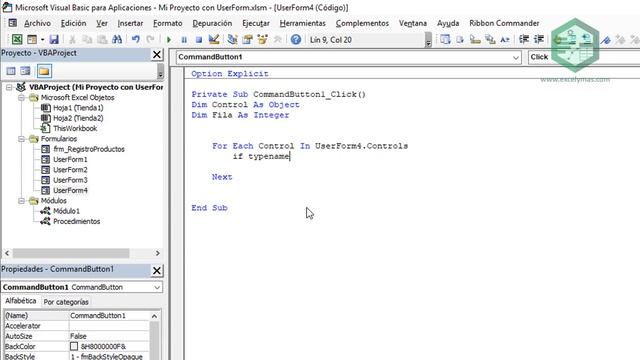This screenshot has width=640, height=360.
Task: Click the View Microsoft Excel icon
Action: point(17,40)
